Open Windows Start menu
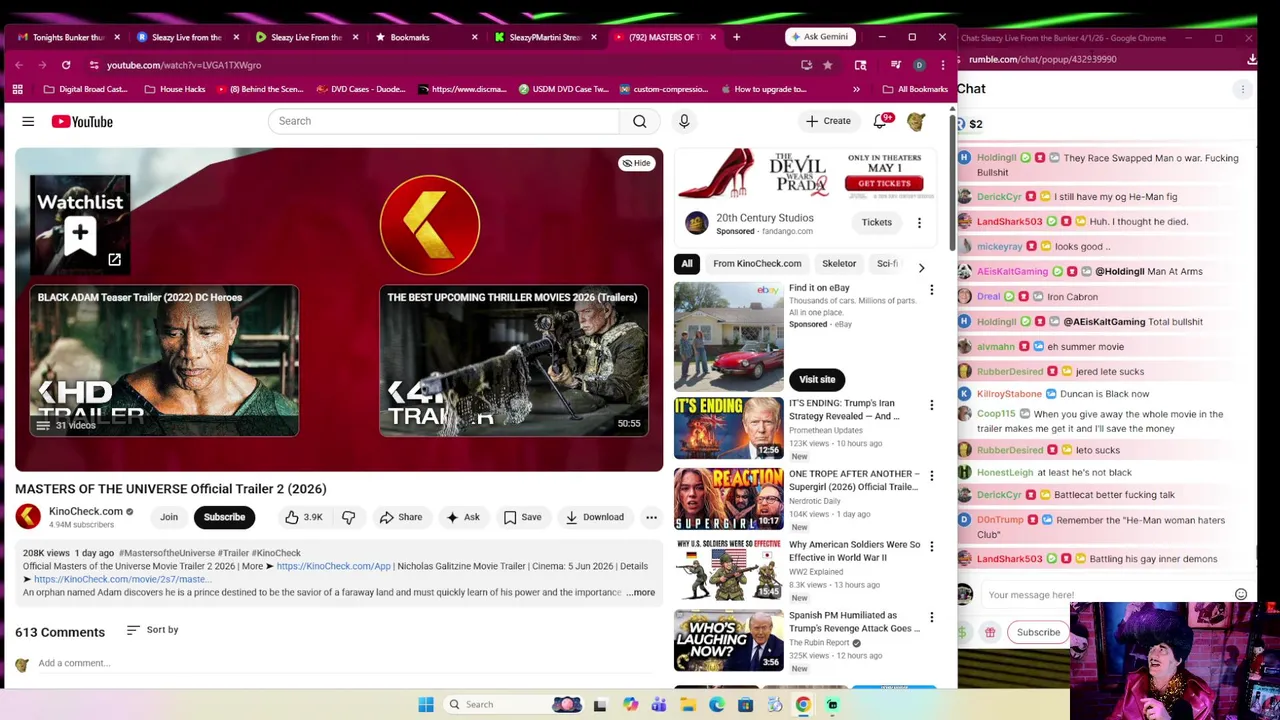This screenshot has width=1280, height=720. 426,704
